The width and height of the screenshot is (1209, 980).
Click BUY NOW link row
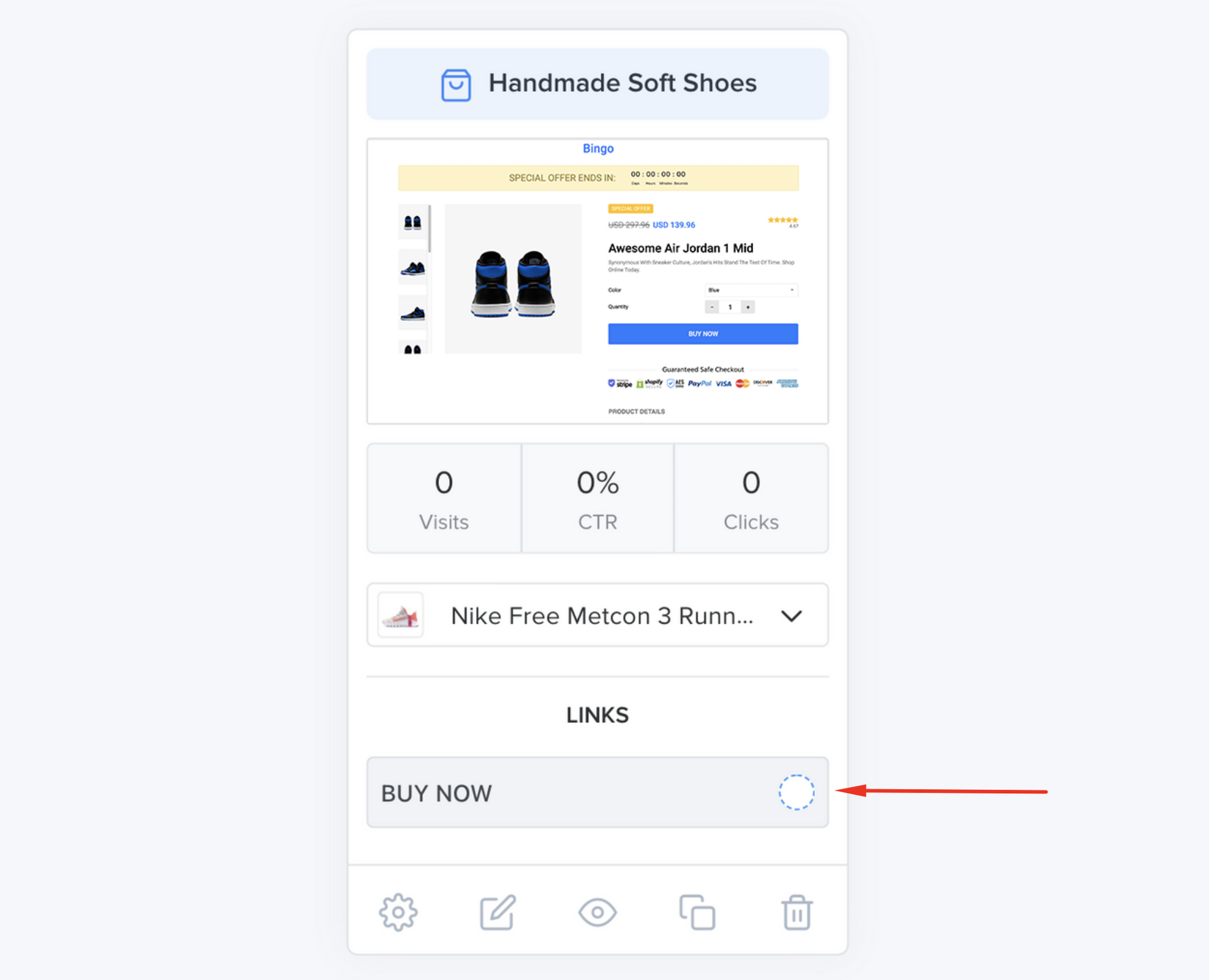(x=597, y=792)
